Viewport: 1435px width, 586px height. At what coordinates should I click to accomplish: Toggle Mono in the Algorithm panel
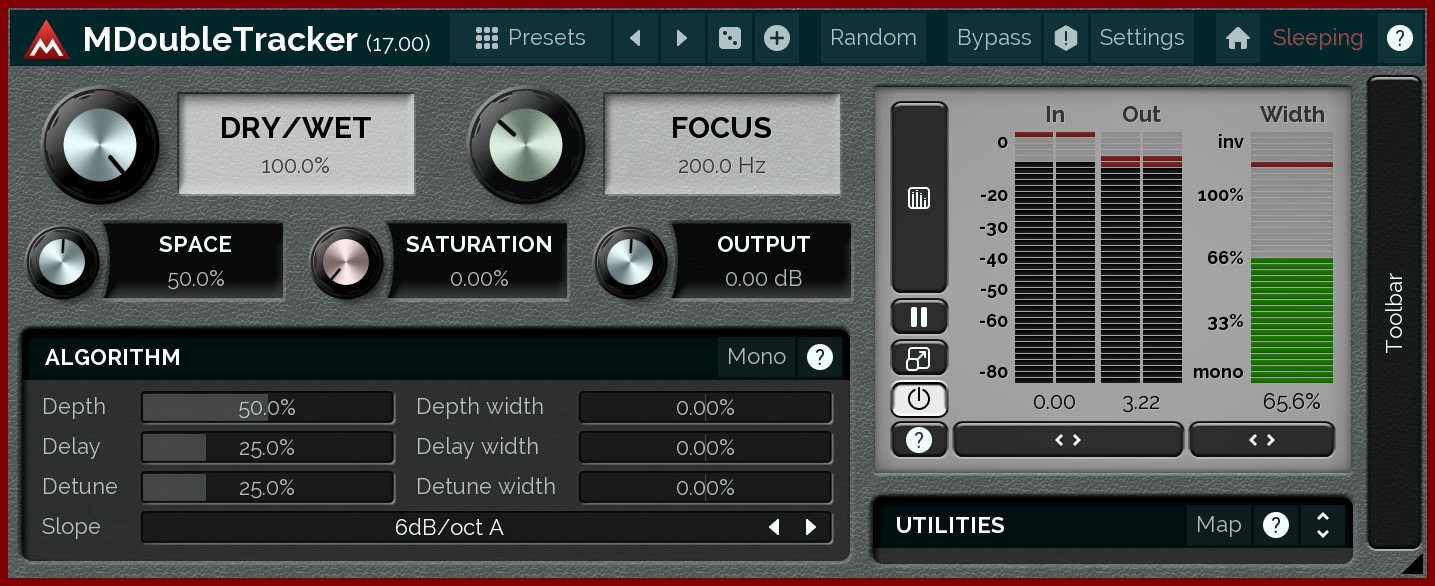[756, 357]
